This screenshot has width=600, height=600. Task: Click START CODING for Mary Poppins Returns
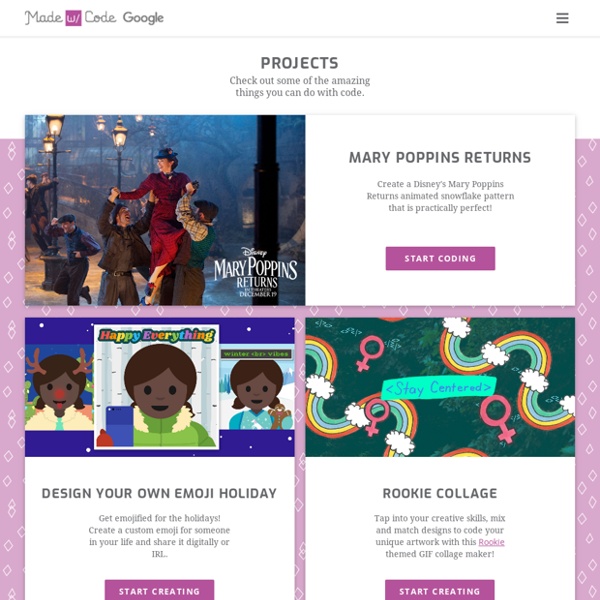pos(440,258)
